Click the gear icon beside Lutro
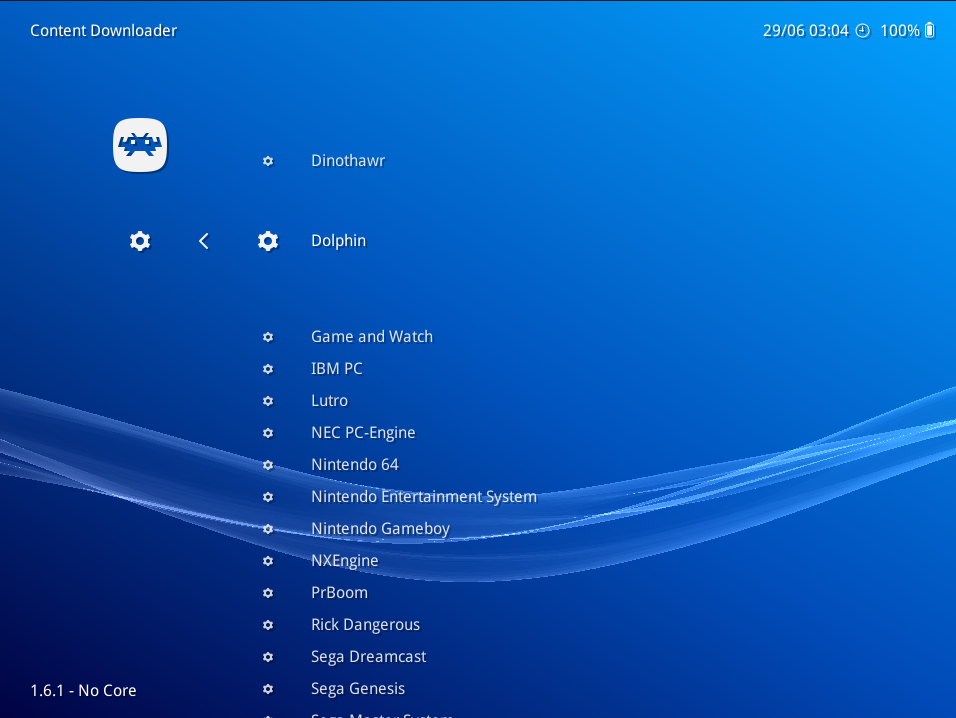This screenshot has height=718, width=956. (268, 401)
